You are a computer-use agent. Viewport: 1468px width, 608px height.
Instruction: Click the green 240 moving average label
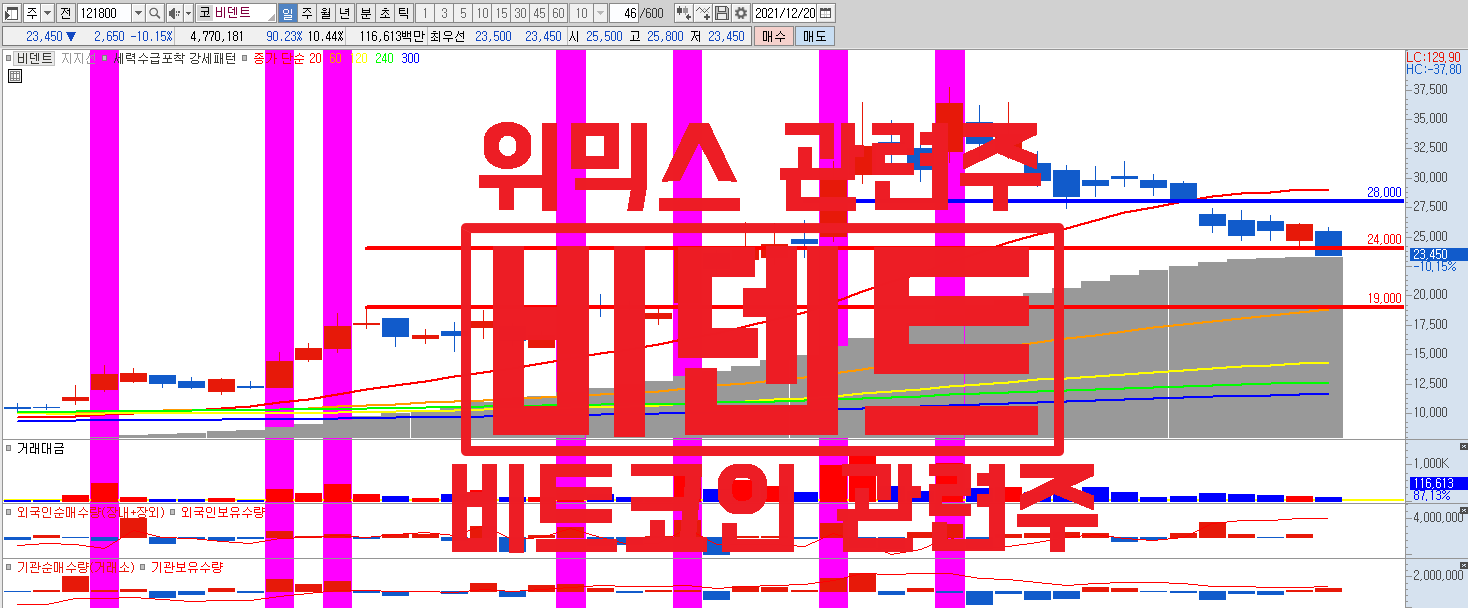(x=384, y=59)
